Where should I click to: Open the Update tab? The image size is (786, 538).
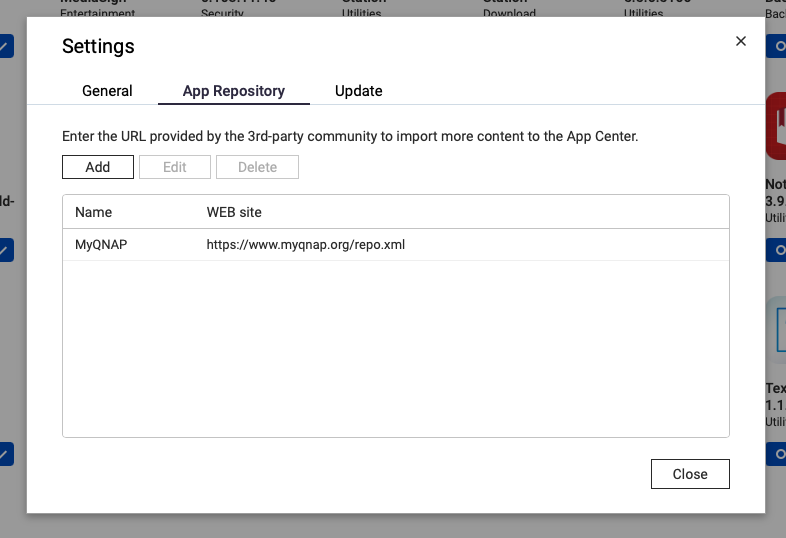[358, 90]
